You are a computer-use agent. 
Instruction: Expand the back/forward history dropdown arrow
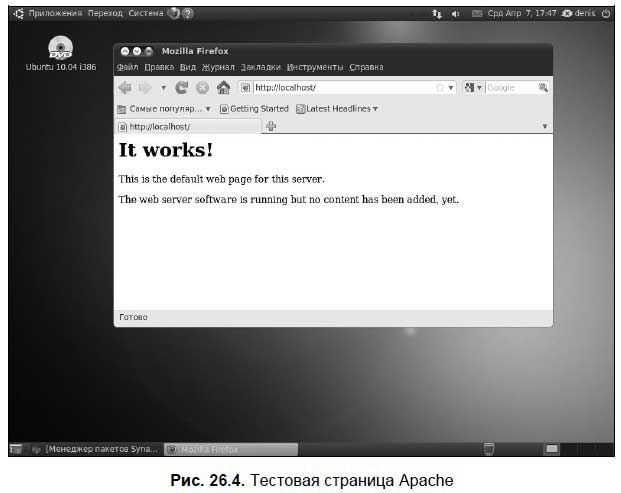(x=164, y=88)
